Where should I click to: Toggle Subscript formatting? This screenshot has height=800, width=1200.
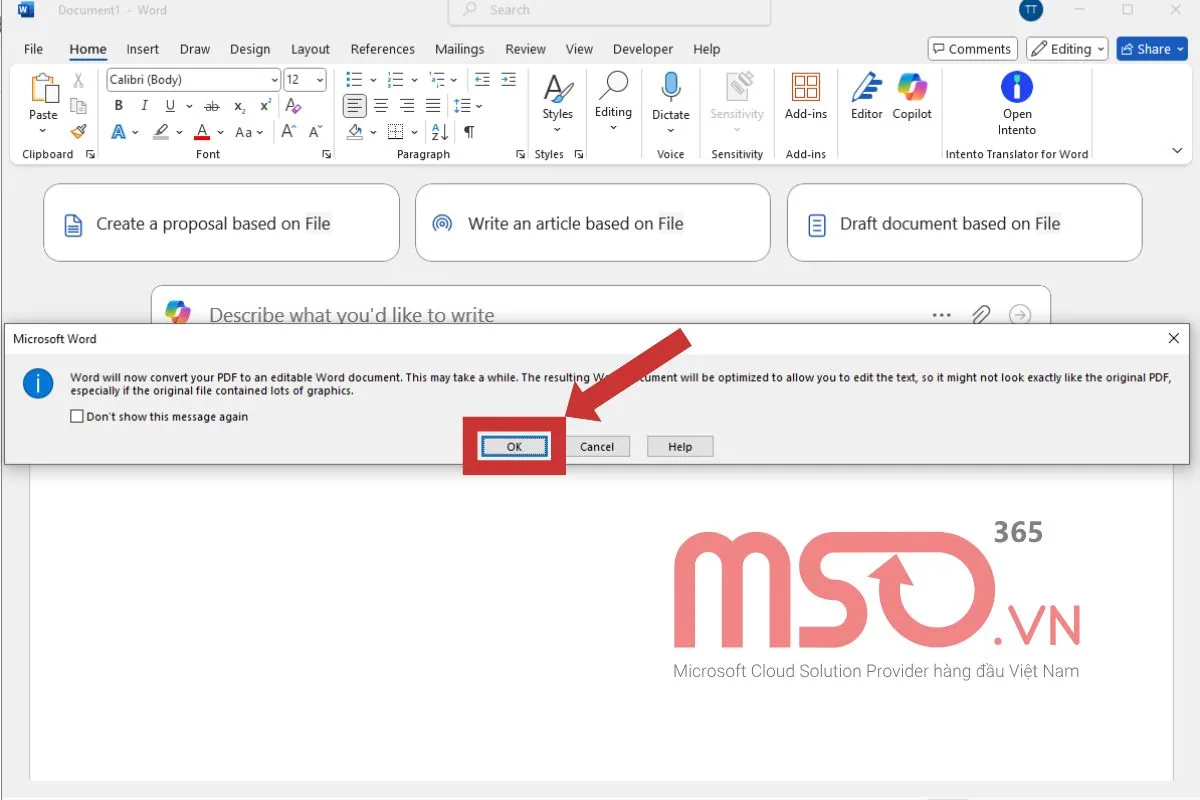[x=239, y=106]
